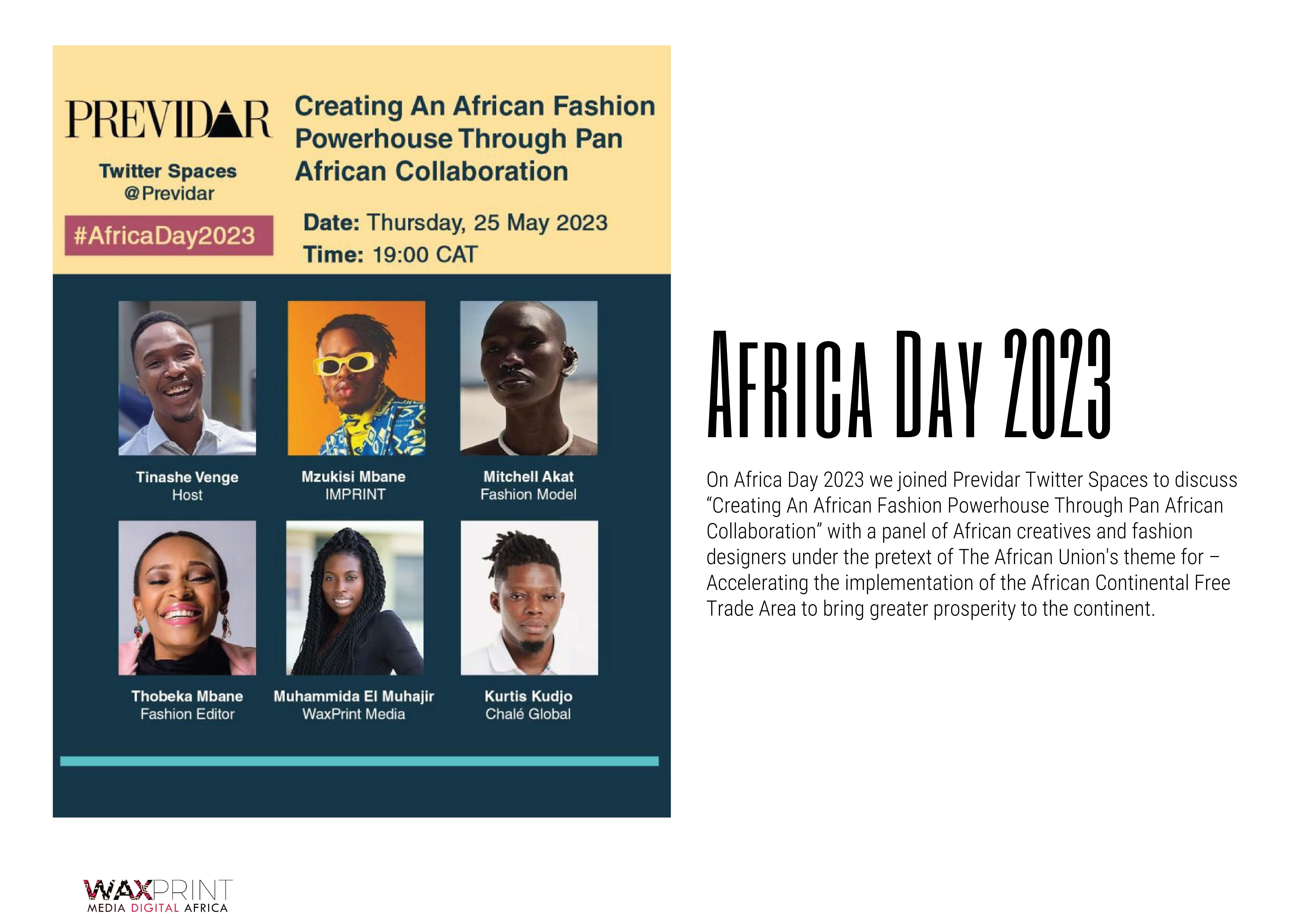Select Kurtis Kudjo's portrait photo
The image size is (1307, 924).
click(529, 597)
